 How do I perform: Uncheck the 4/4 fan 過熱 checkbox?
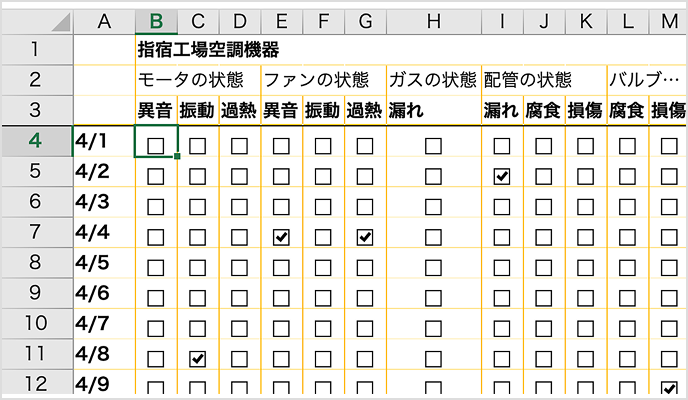point(365,237)
